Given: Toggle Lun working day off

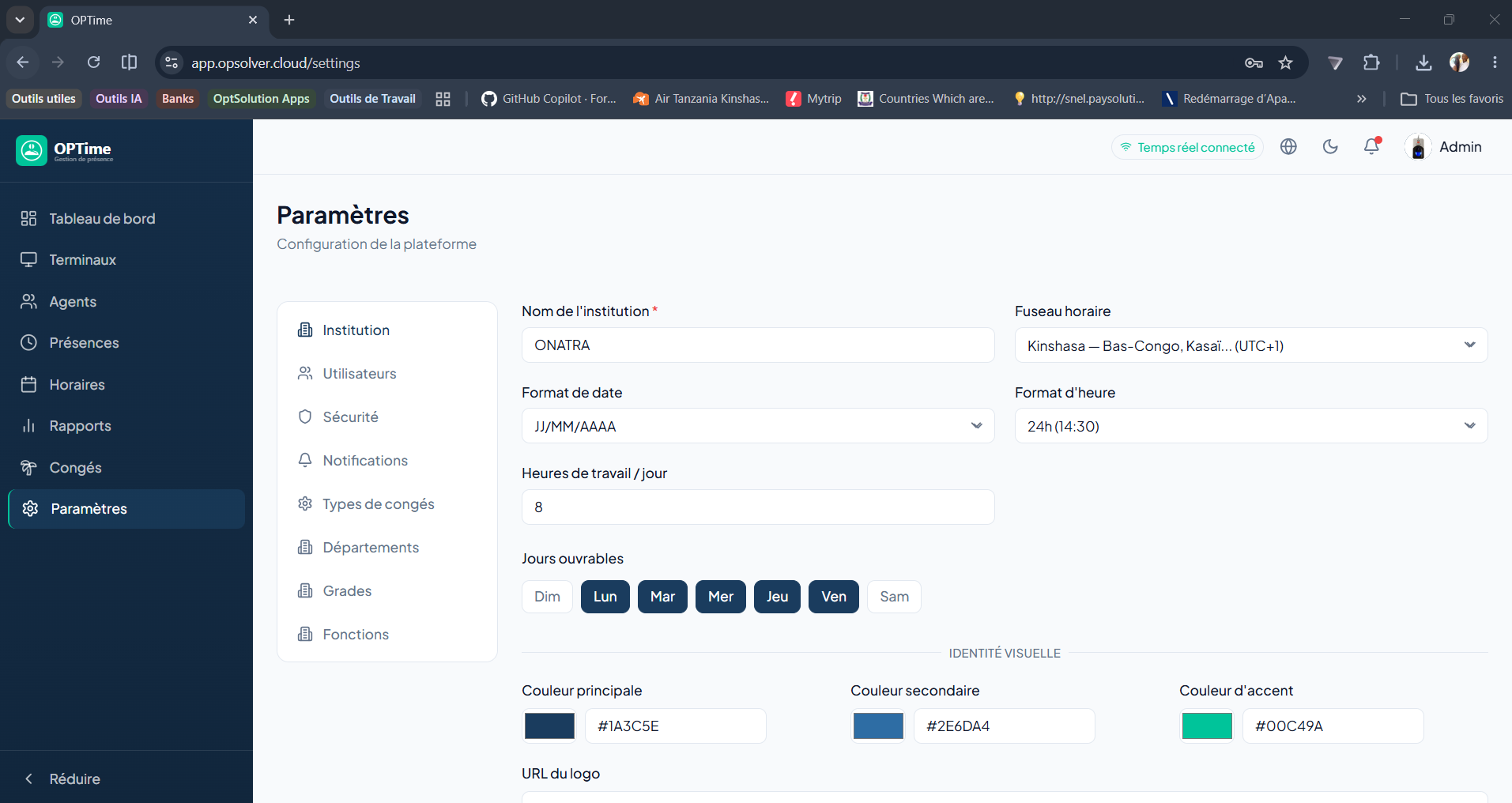Looking at the screenshot, I should click(x=605, y=597).
